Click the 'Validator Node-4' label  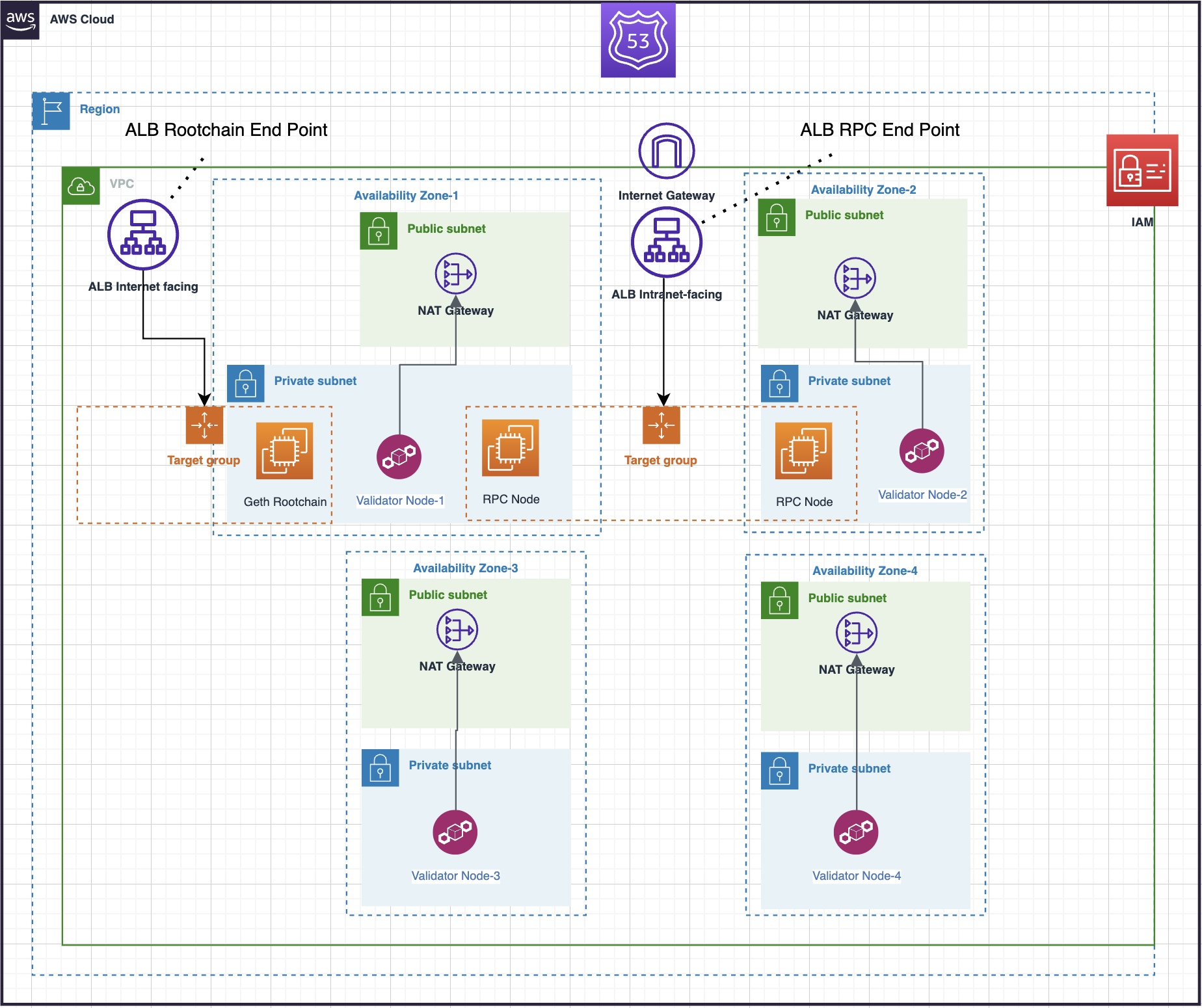pos(856,876)
